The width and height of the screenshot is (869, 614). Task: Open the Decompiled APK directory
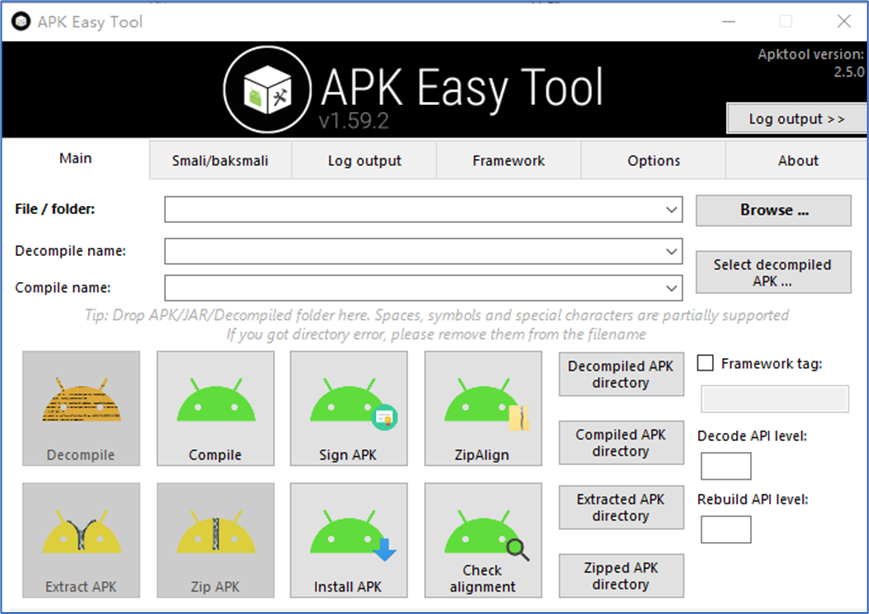(621, 374)
